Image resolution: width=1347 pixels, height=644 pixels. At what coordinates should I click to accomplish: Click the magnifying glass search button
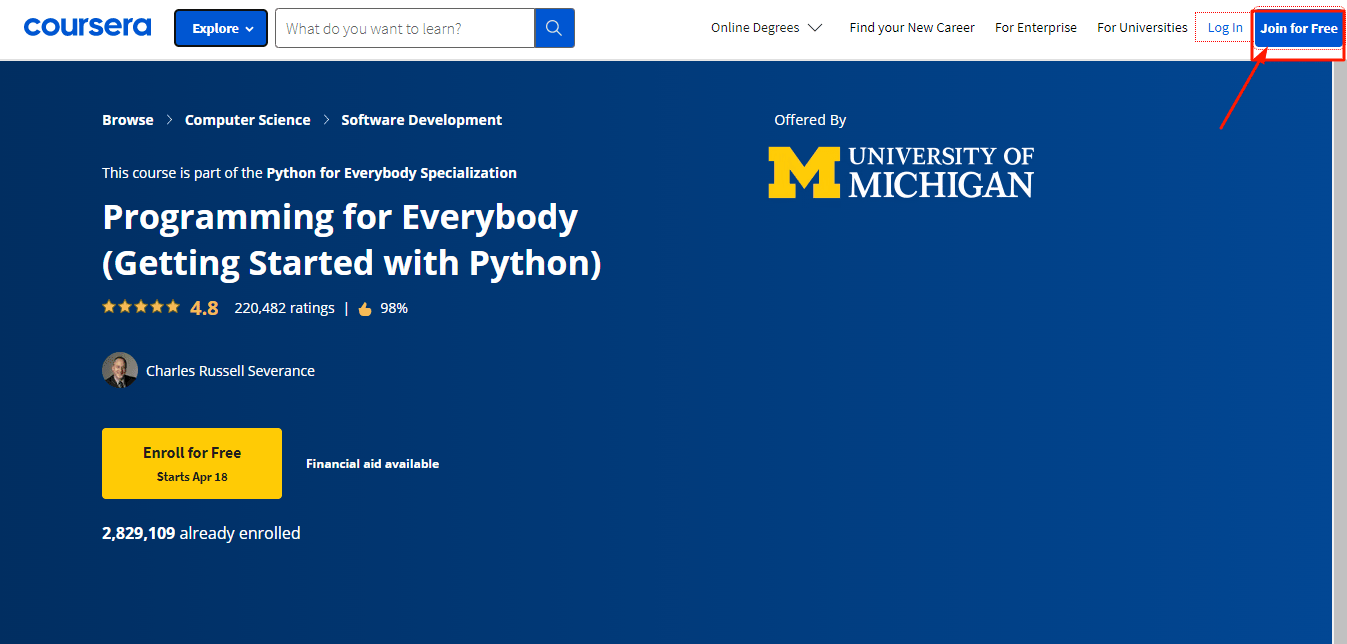[554, 29]
